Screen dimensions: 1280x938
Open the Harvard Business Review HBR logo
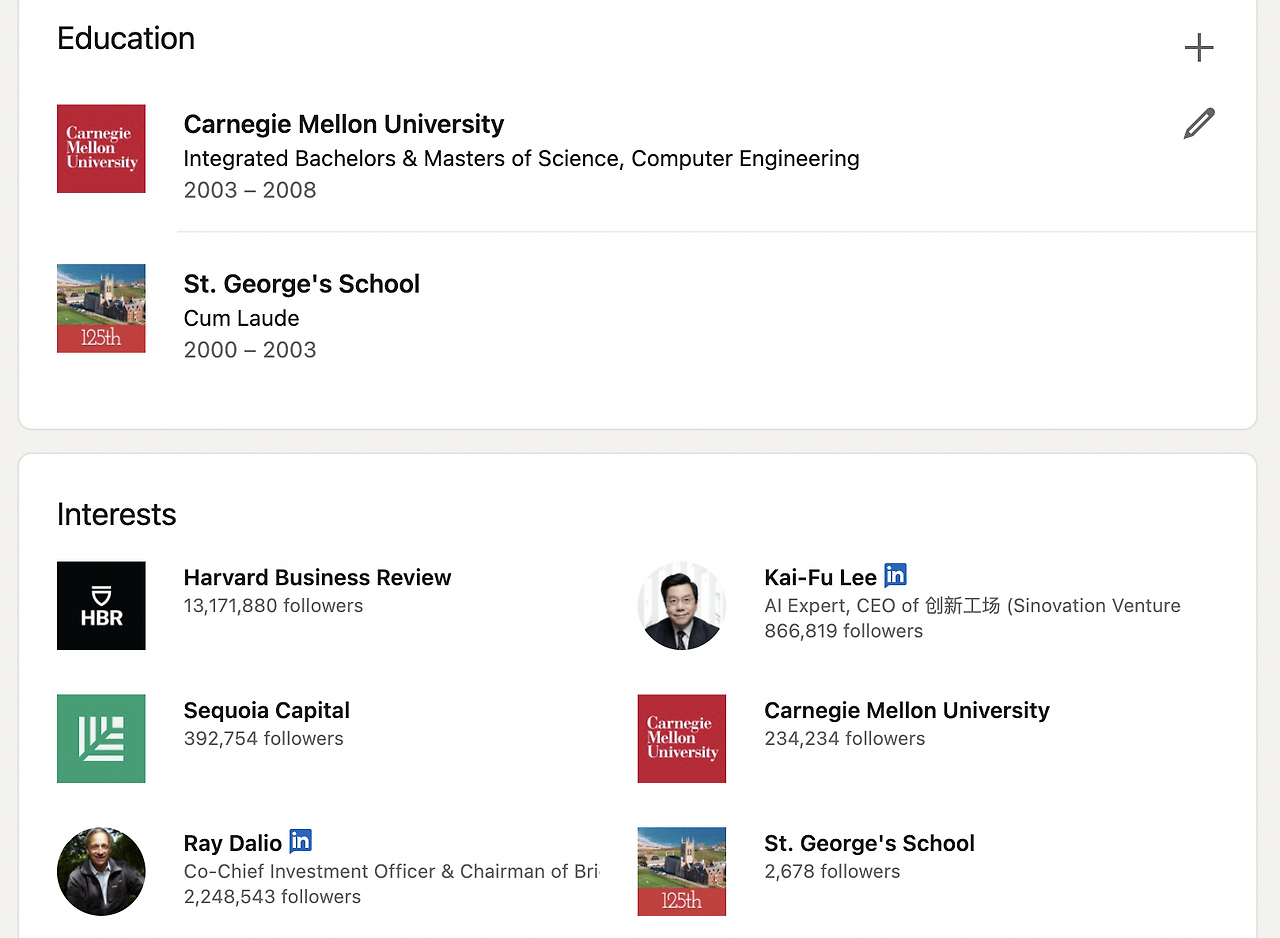[101, 606]
